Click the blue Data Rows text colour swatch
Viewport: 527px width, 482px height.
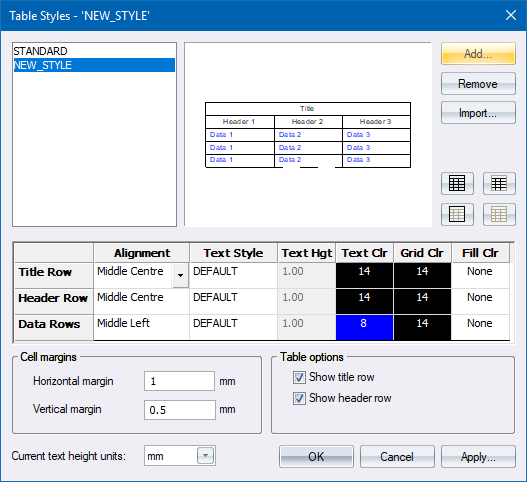pos(364,327)
